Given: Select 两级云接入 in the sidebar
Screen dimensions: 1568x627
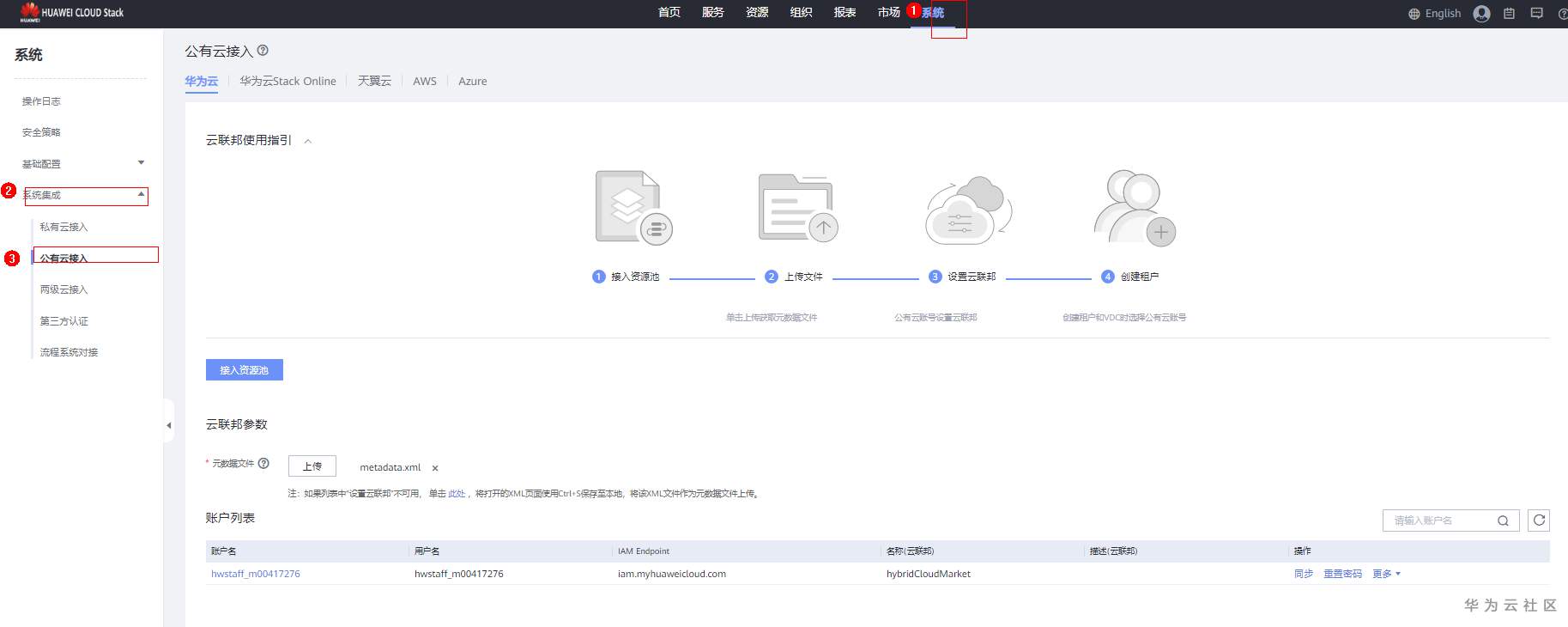Looking at the screenshot, I should point(64,289).
